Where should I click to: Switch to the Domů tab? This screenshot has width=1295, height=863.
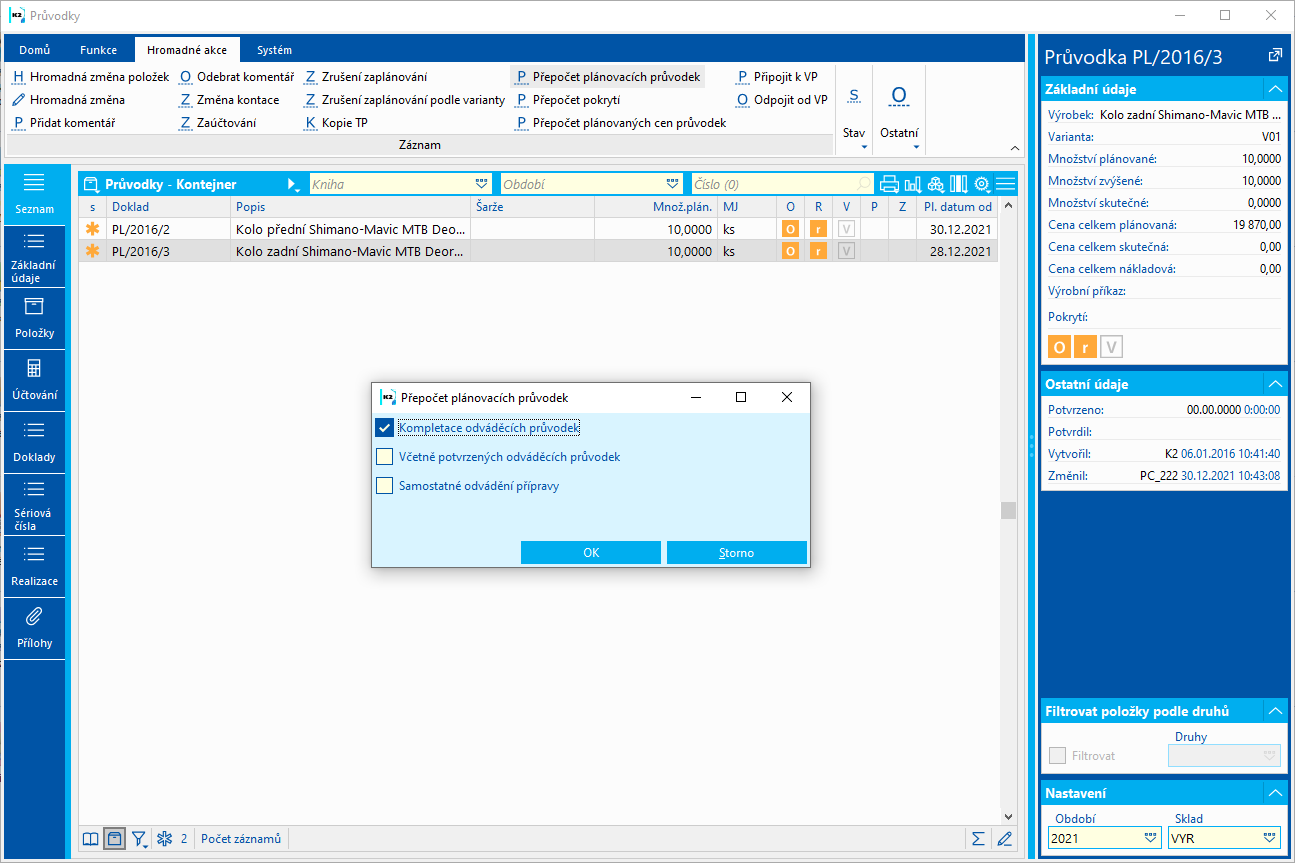pyautogui.click(x=35, y=49)
